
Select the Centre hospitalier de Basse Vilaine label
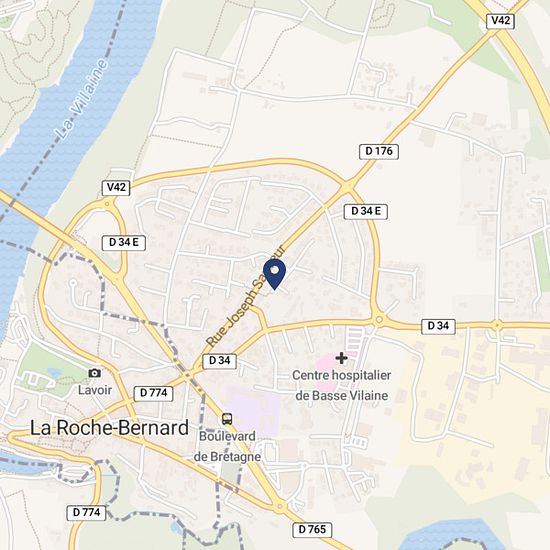pos(342,385)
